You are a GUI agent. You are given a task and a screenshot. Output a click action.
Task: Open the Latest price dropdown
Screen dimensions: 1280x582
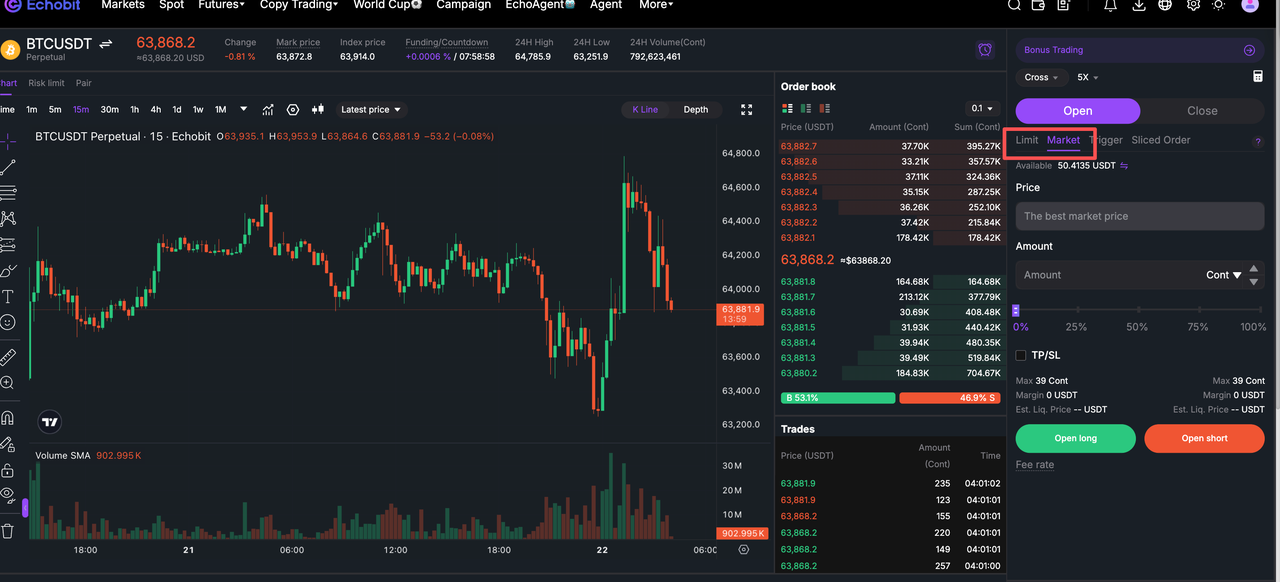coord(371,110)
